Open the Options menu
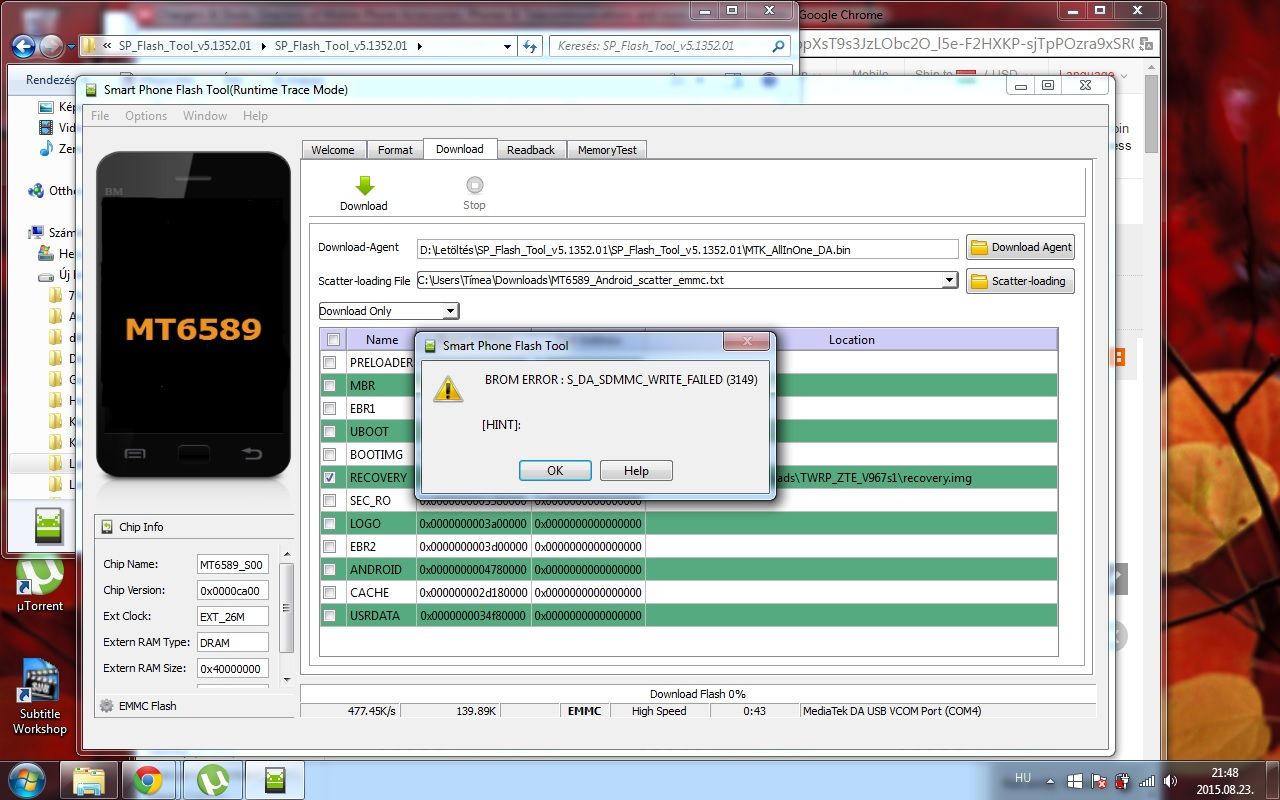 click(146, 115)
